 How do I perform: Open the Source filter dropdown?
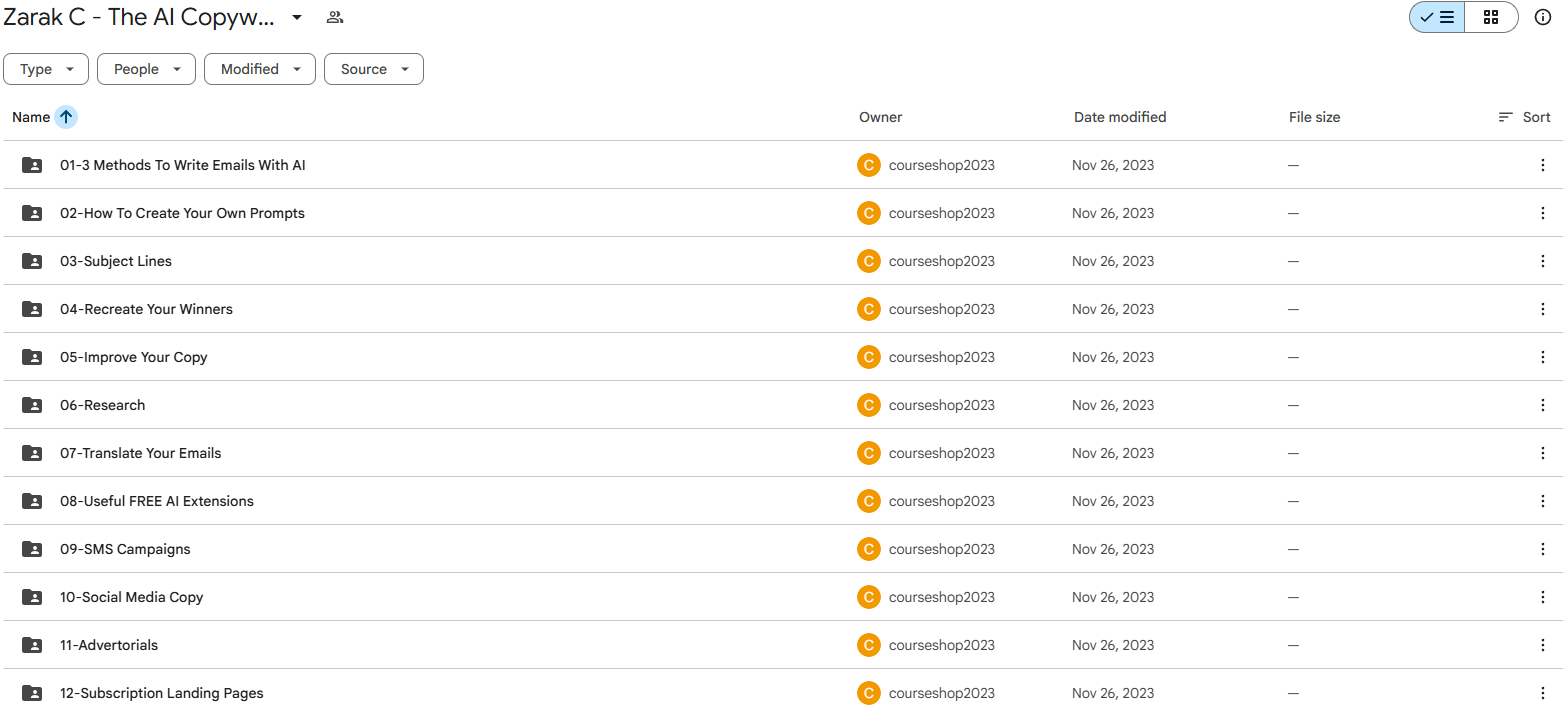(374, 69)
